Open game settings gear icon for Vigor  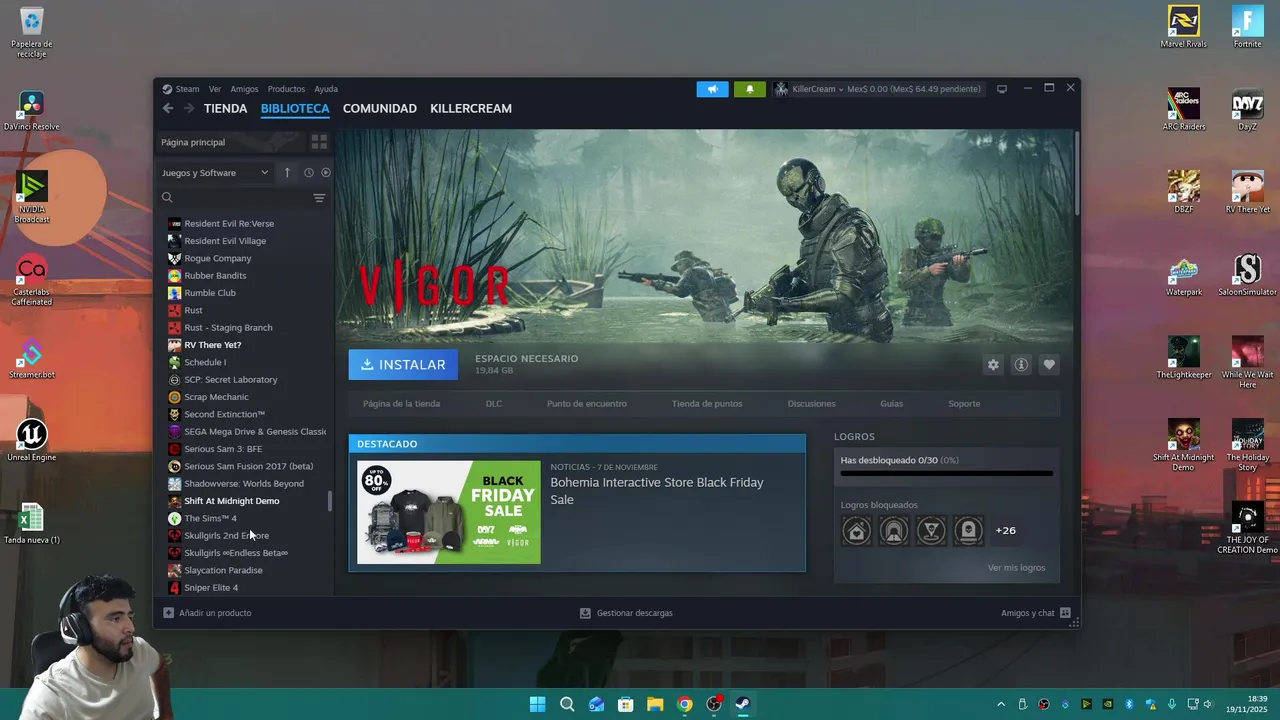993,365
